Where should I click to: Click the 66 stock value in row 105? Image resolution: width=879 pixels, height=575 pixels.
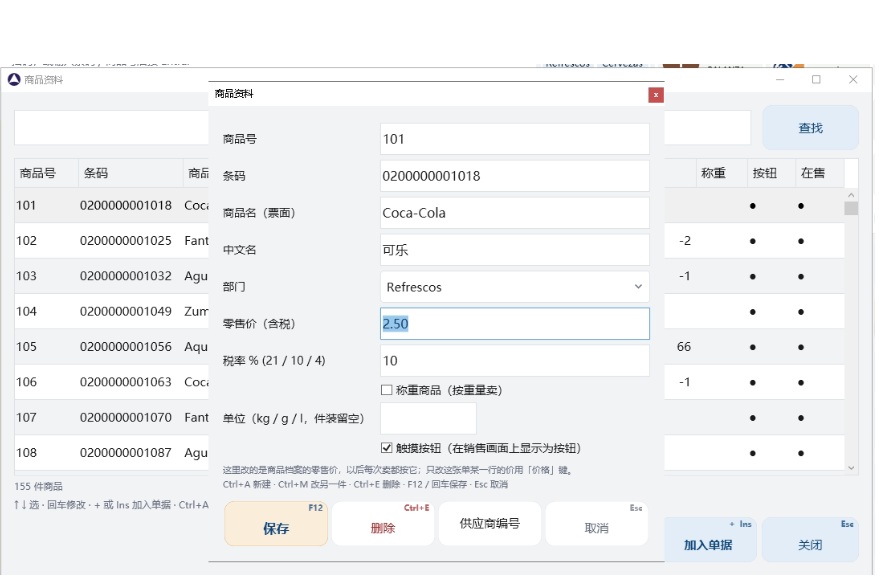(x=684, y=347)
